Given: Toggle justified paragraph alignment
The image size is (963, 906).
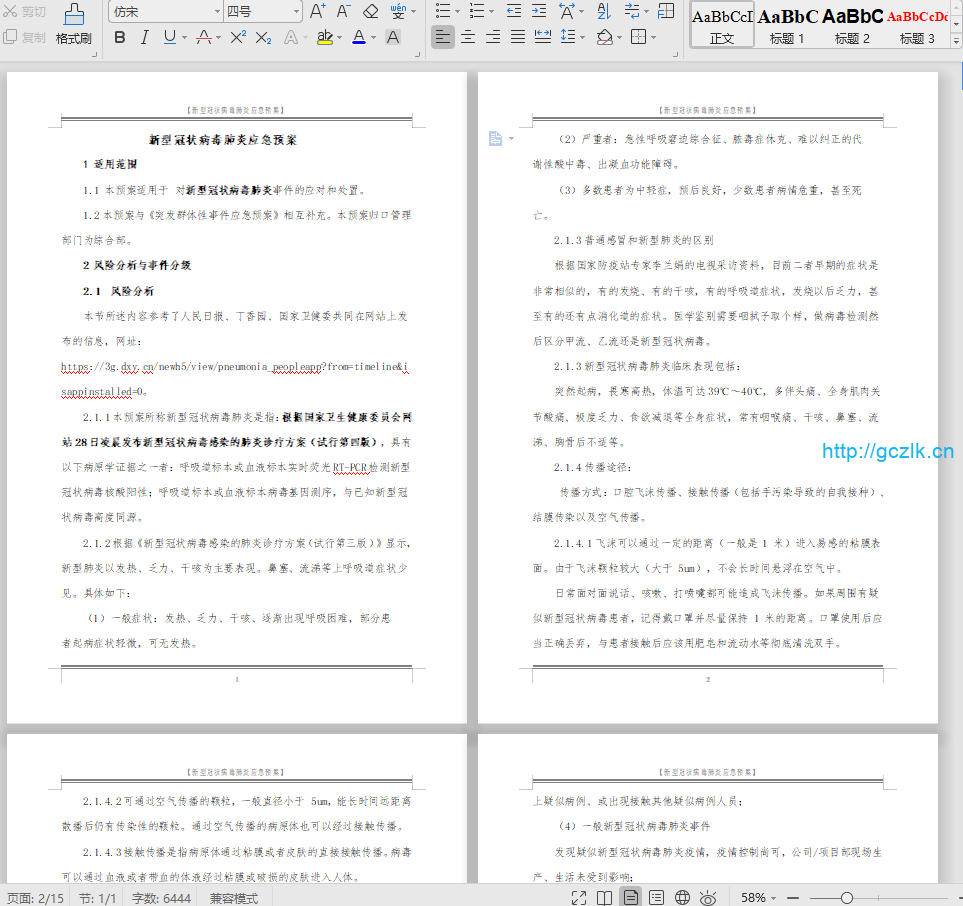Looking at the screenshot, I should (x=517, y=37).
